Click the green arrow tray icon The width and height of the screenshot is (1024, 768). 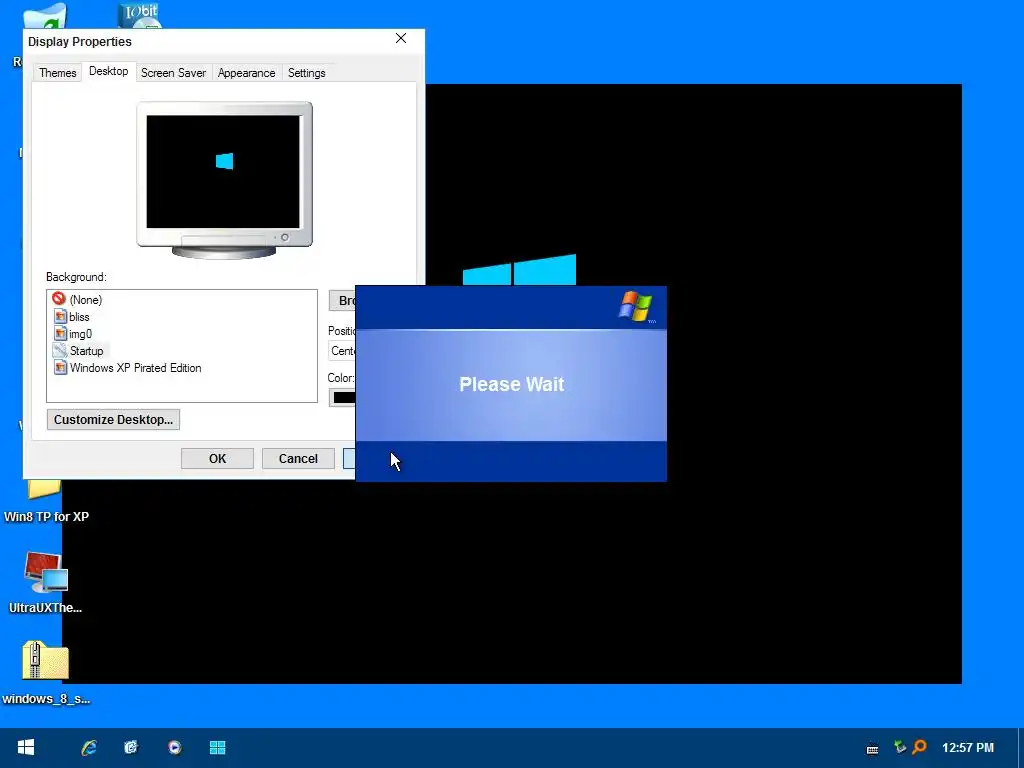pyautogui.click(x=900, y=746)
